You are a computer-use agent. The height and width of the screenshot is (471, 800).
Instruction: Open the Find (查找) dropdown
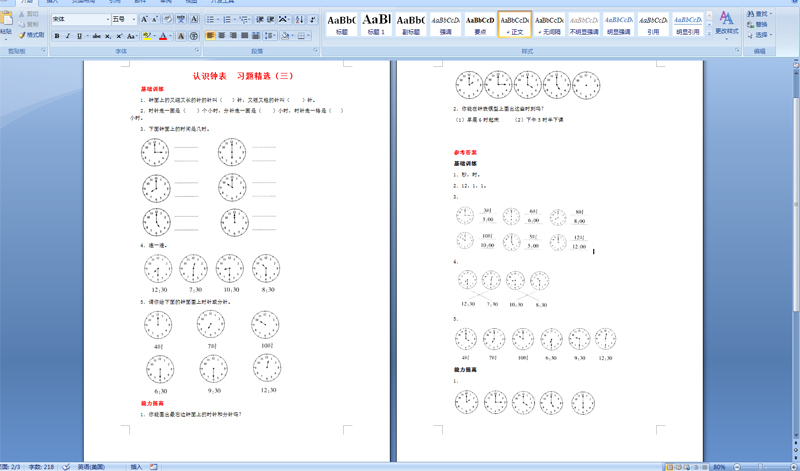pos(760,14)
